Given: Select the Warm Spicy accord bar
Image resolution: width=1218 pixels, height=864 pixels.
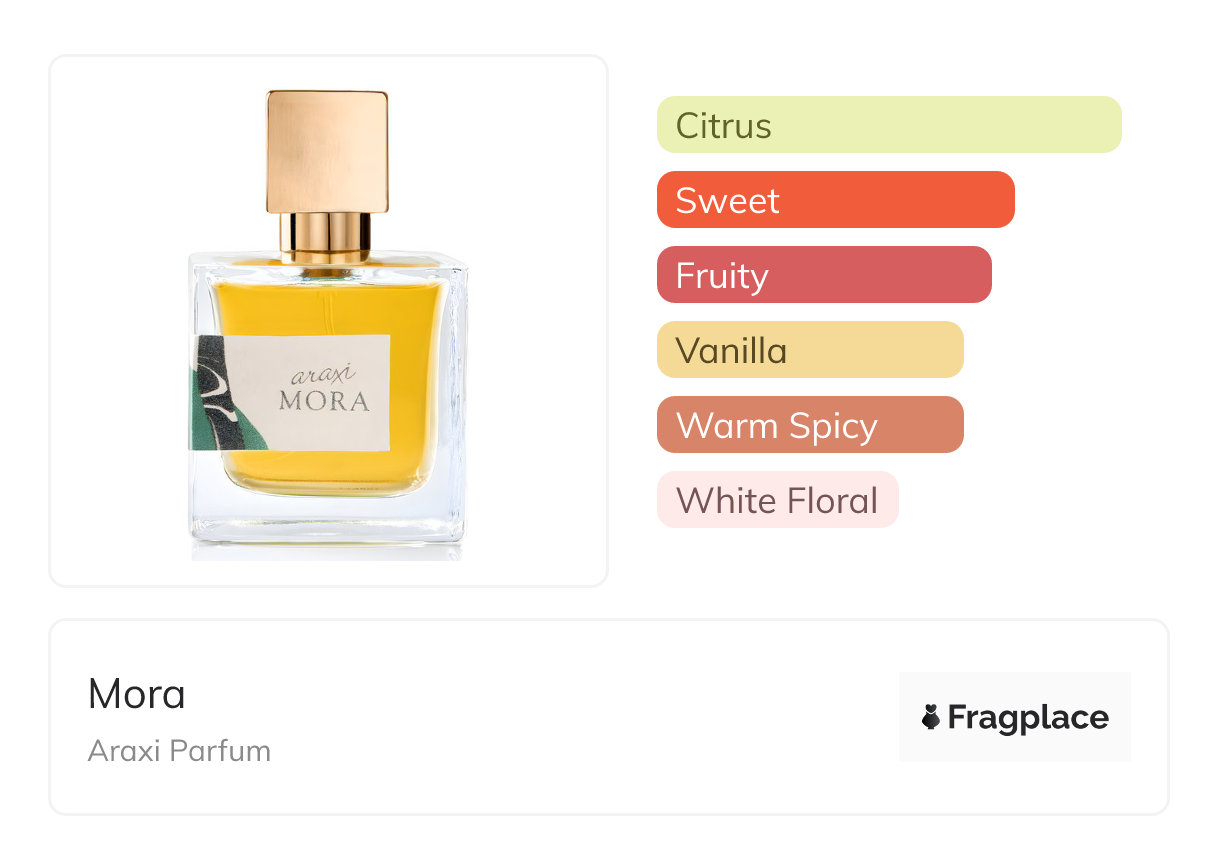Looking at the screenshot, I should coord(810,425).
